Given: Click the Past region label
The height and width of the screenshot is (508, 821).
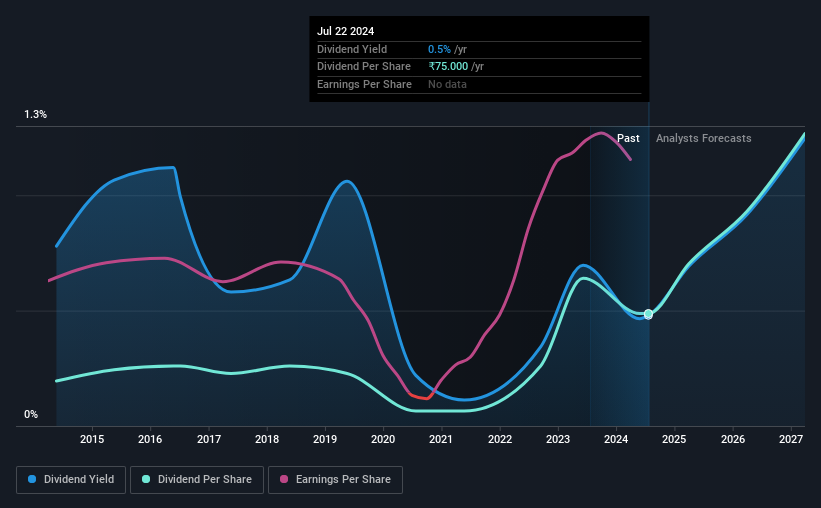Looking at the screenshot, I should tap(628, 138).
